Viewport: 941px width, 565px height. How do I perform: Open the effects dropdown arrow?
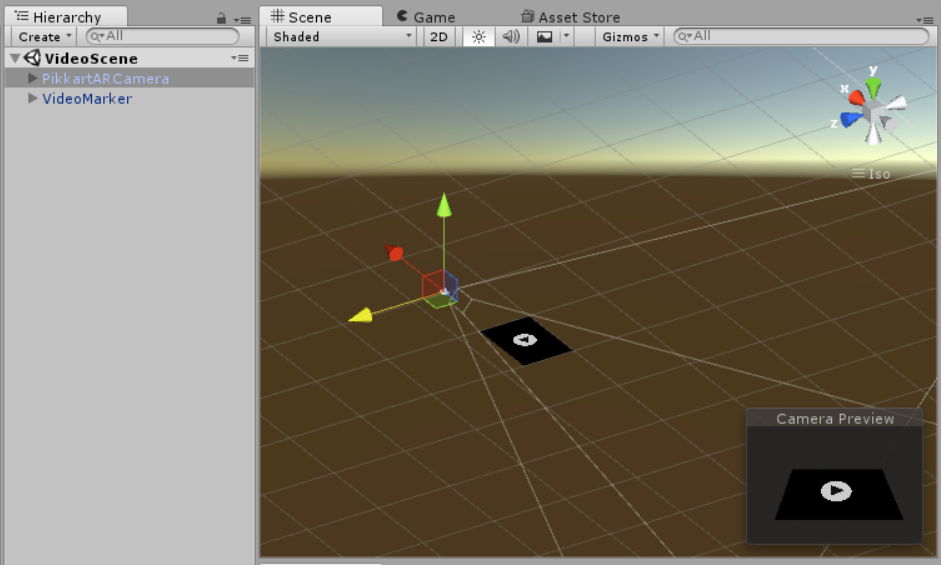pyautogui.click(x=566, y=36)
